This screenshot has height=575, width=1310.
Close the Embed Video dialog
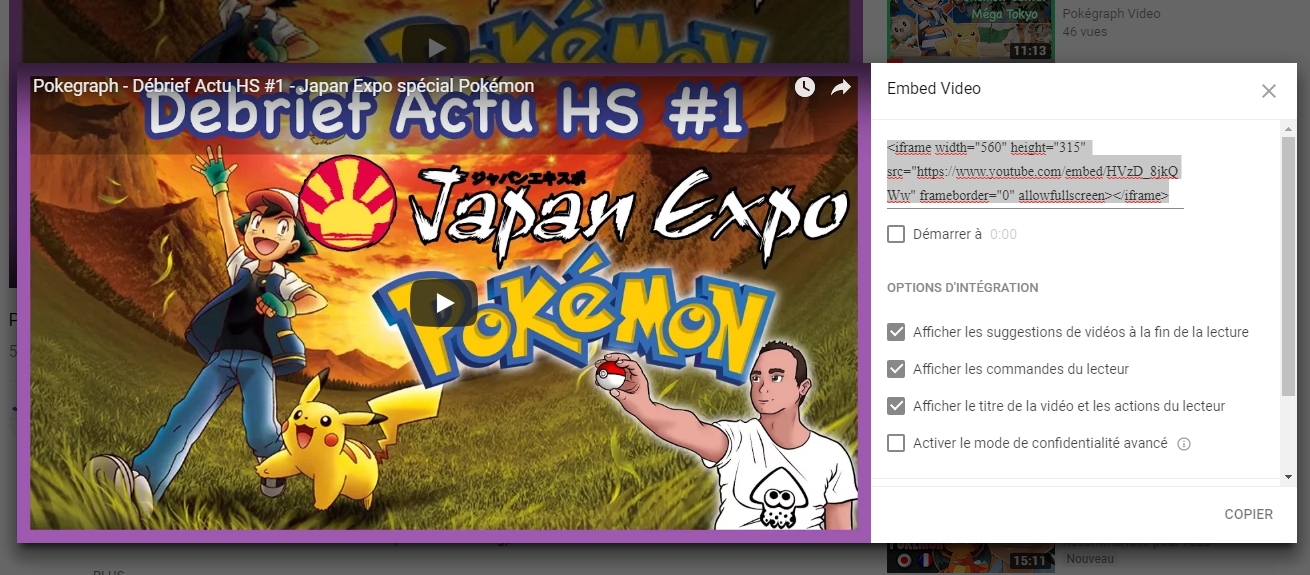[1268, 91]
